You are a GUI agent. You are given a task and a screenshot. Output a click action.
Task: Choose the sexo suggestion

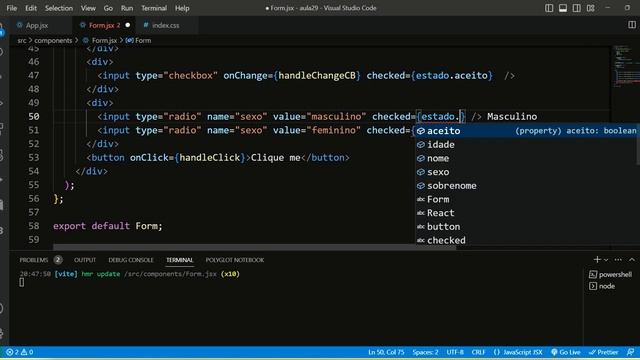527,172
